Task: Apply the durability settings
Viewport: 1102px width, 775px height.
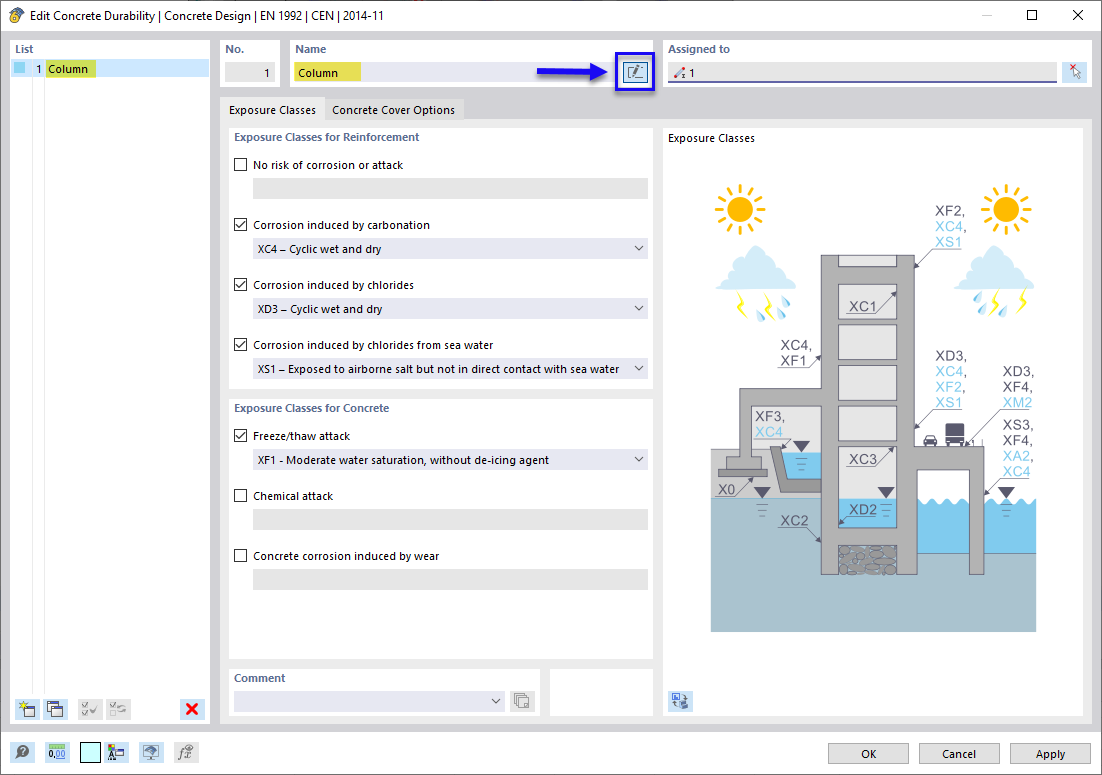Action: [1049, 753]
